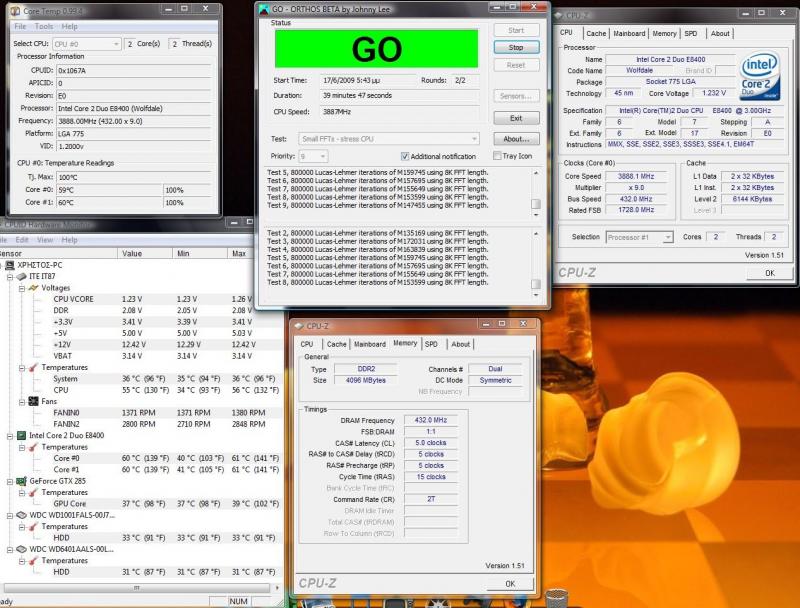This screenshot has width=800, height=608.
Task: Toggle the Additional notification checkbox
Action: point(405,156)
